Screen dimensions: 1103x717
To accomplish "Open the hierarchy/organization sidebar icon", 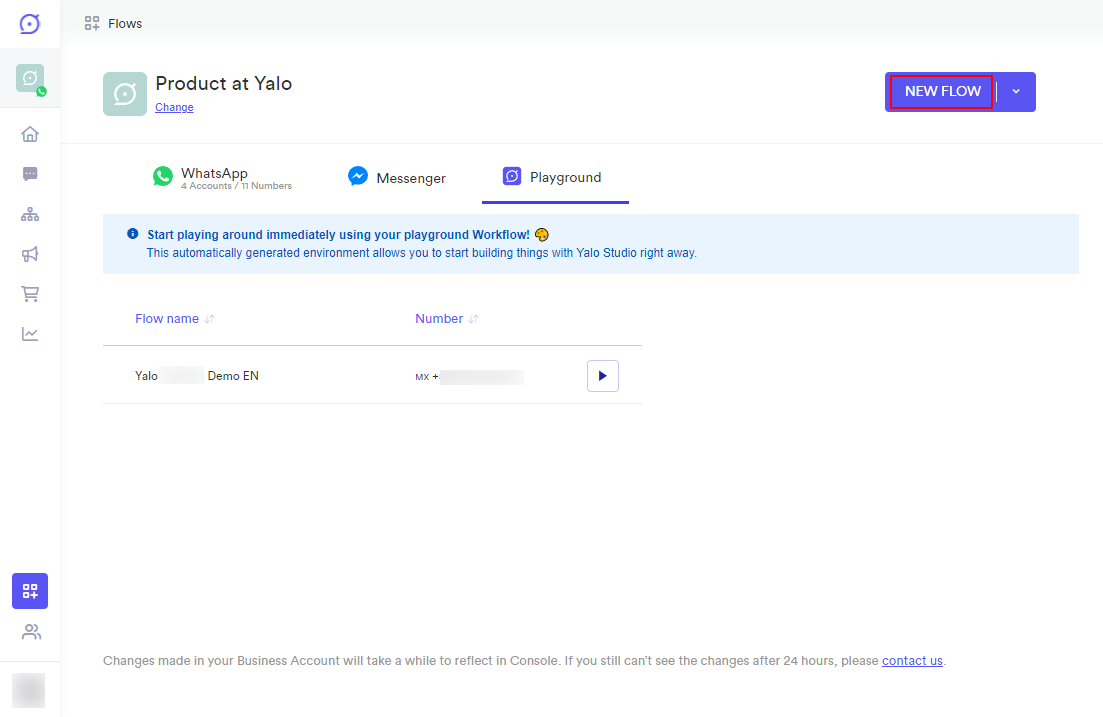I will tap(30, 214).
